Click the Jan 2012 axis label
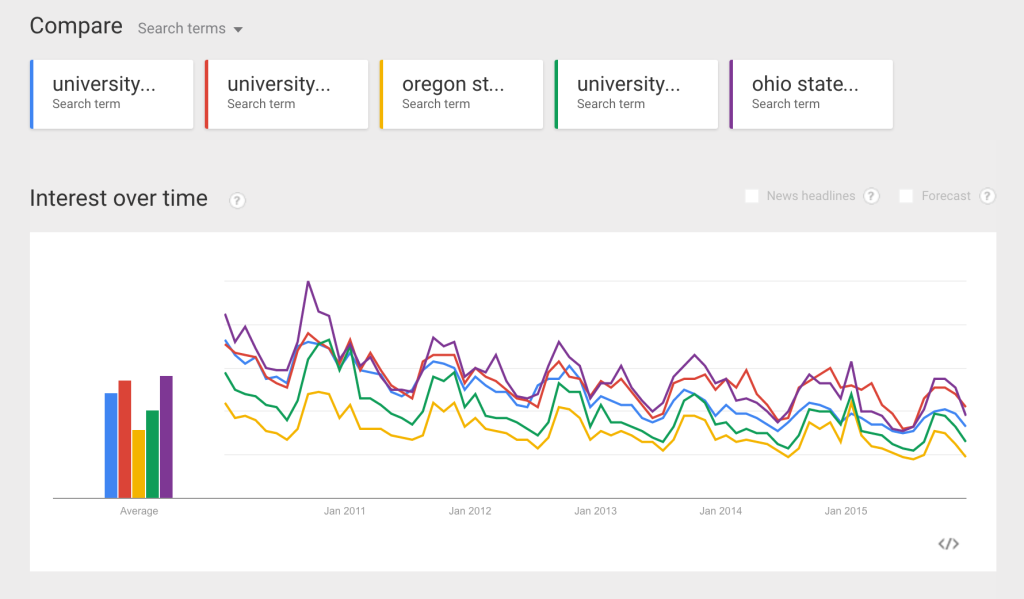1024x599 pixels. point(470,511)
